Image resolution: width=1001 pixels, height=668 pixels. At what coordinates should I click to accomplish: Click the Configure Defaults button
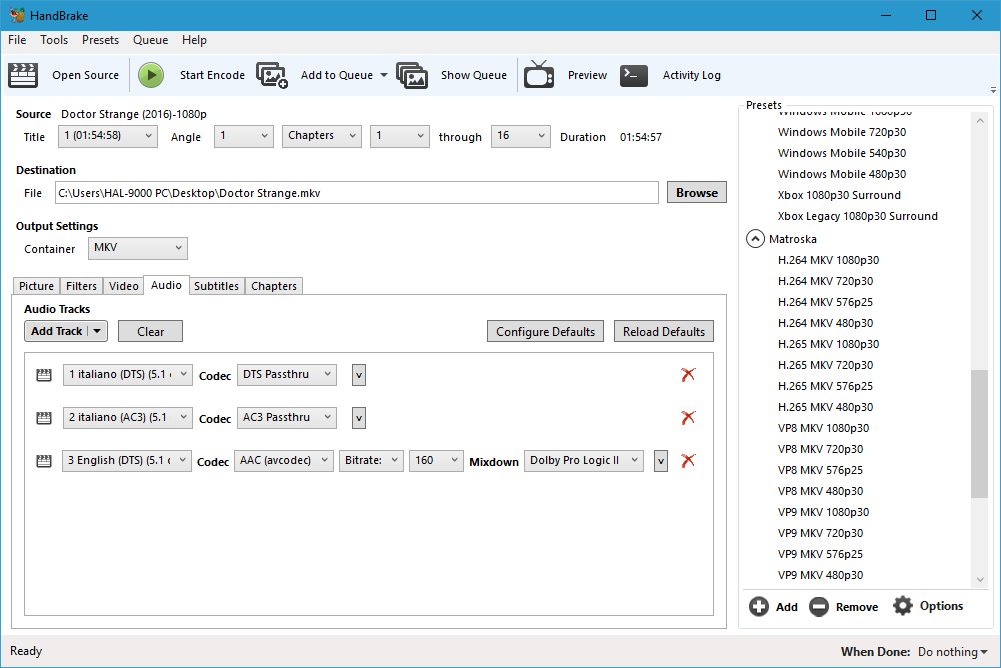coord(545,332)
